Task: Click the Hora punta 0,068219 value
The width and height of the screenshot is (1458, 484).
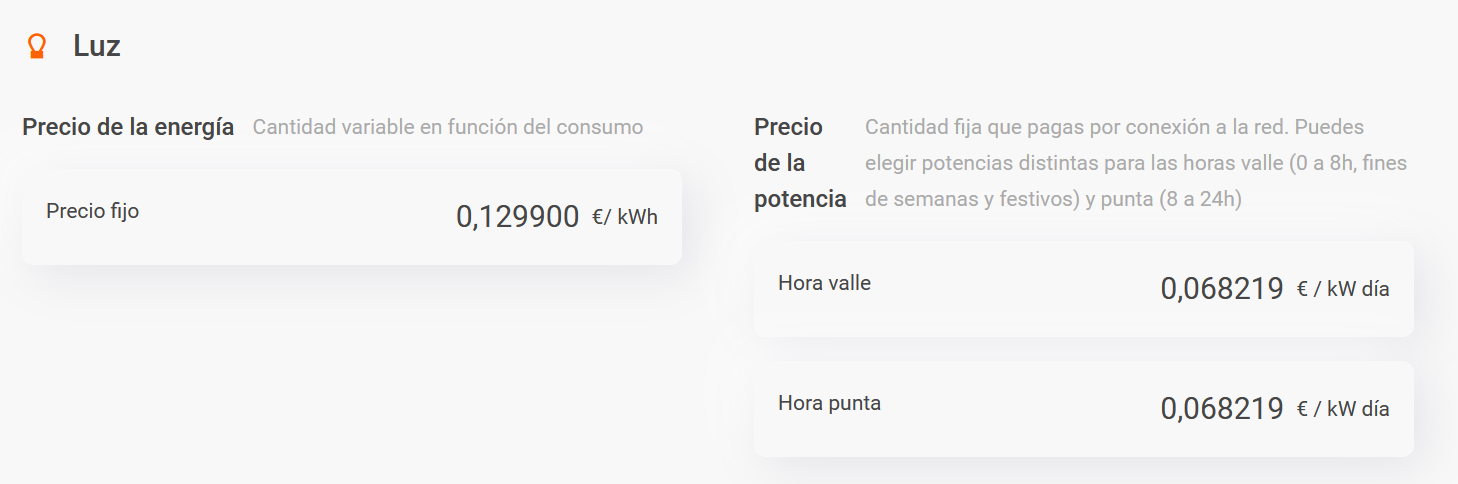Action: pos(1222,409)
